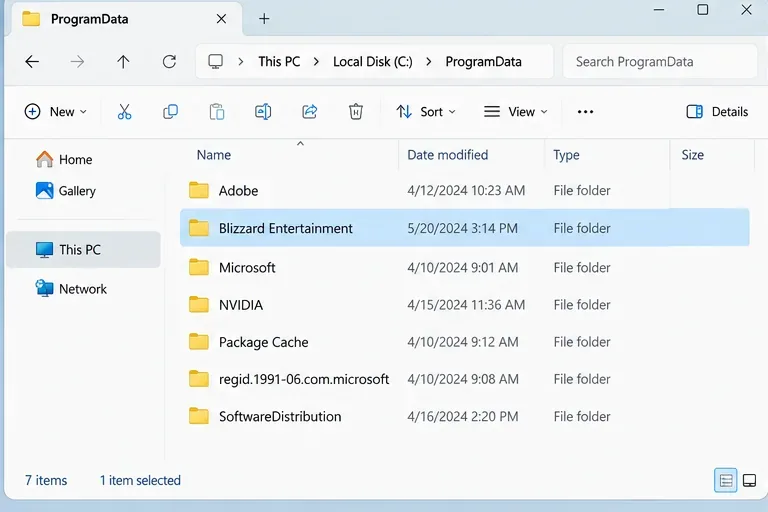Expand chevron before This PC breadcrumb
This screenshot has height=512, width=768.
click(x=241, y=62)
